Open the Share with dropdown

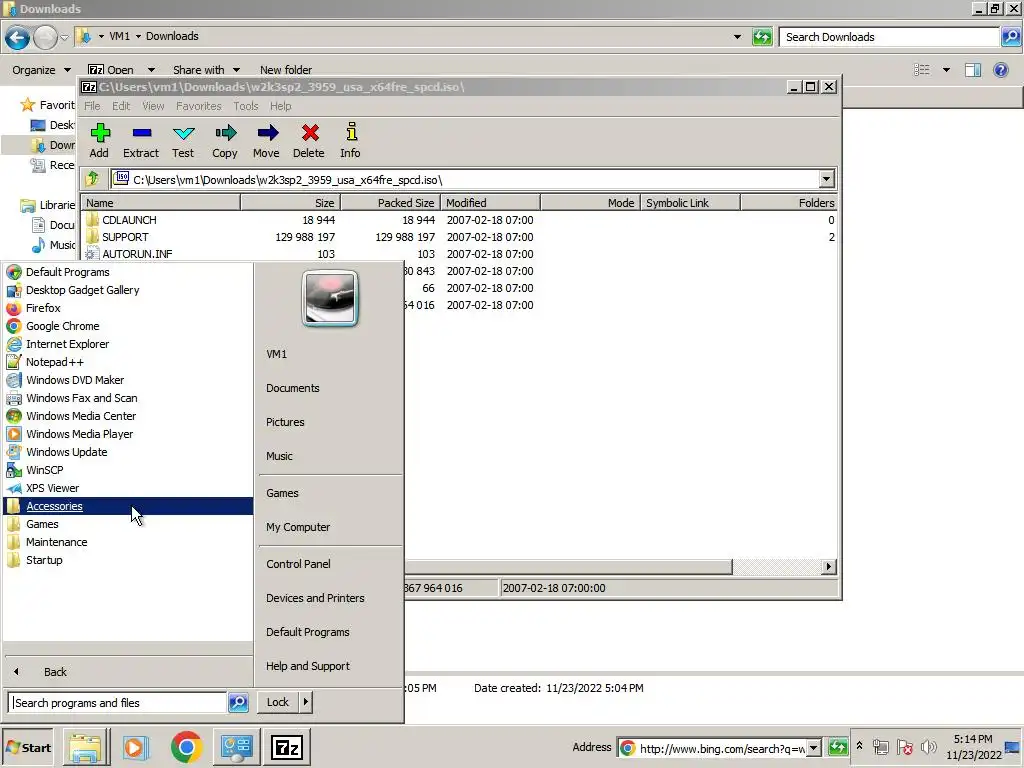206,70
